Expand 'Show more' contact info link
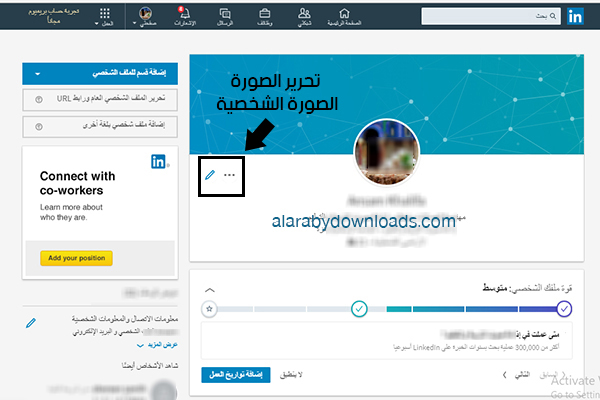 click(157, 345)
